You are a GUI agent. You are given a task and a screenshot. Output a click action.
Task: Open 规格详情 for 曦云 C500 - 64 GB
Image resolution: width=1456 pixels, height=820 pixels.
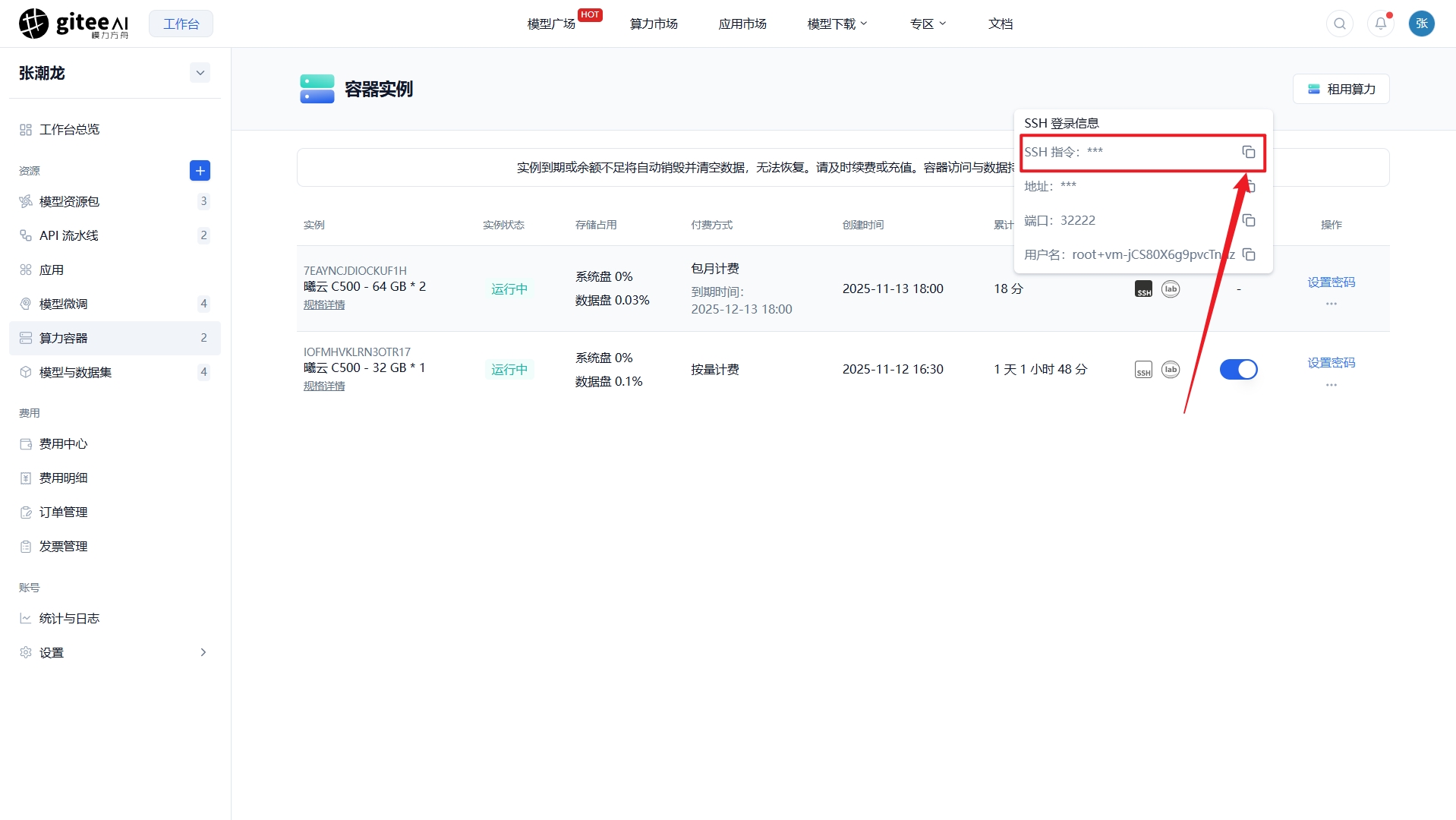pos(324,304)
